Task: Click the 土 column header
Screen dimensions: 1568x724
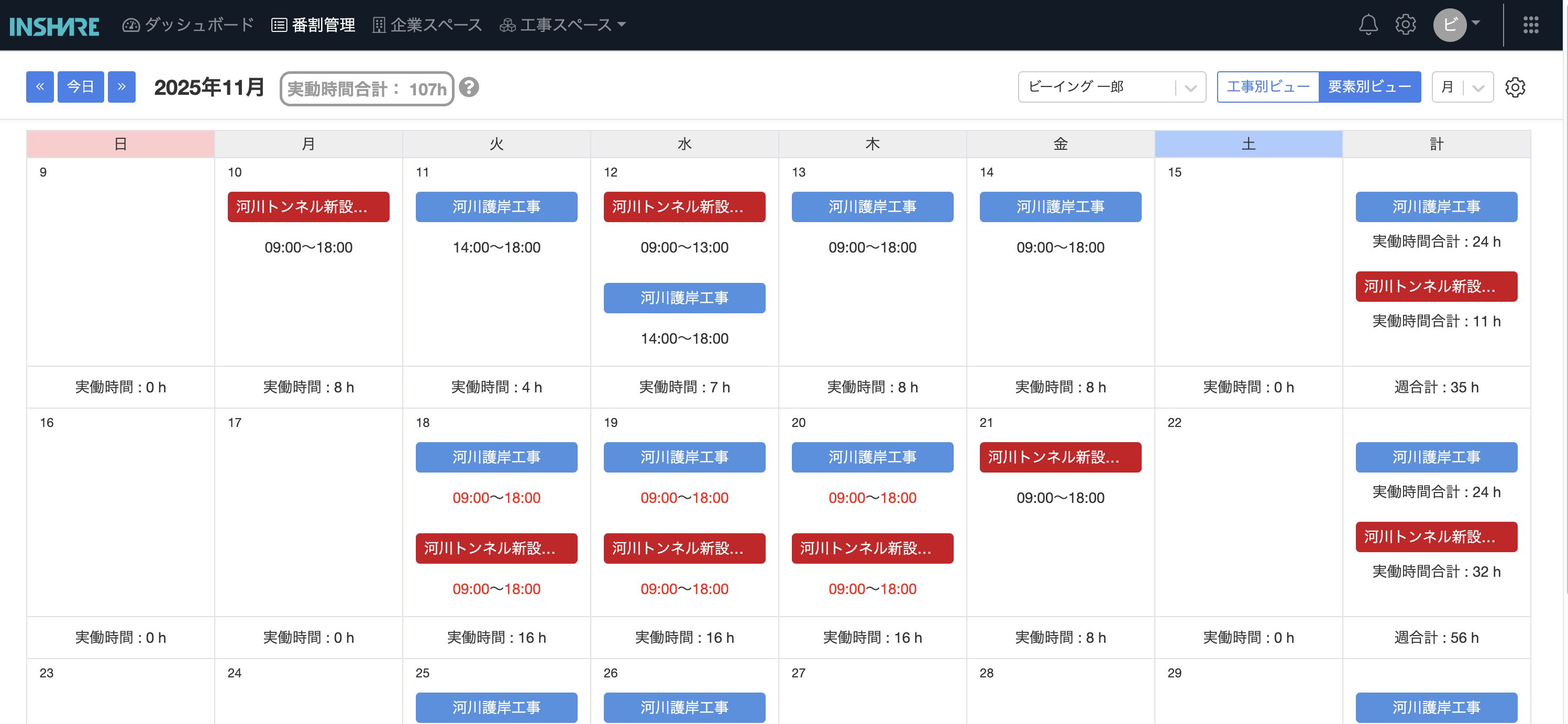Action: click(x=1249, y=144)
